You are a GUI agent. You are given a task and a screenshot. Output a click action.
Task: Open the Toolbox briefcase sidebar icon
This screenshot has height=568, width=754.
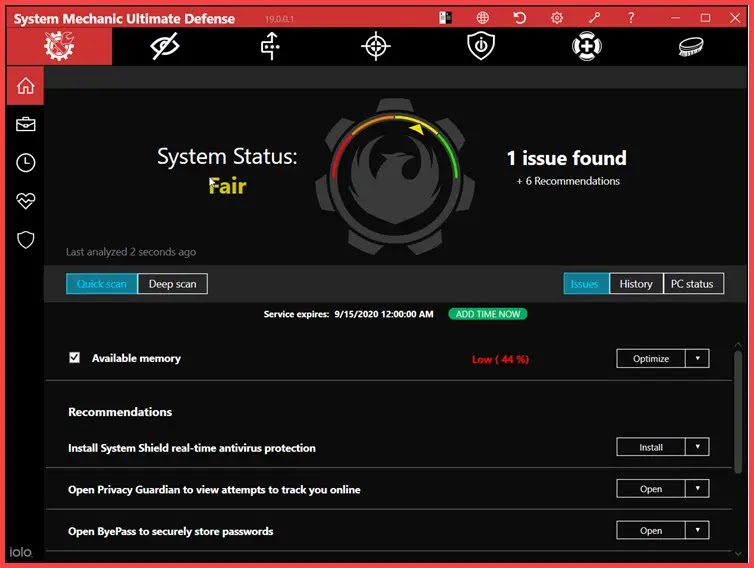[25, 124]
